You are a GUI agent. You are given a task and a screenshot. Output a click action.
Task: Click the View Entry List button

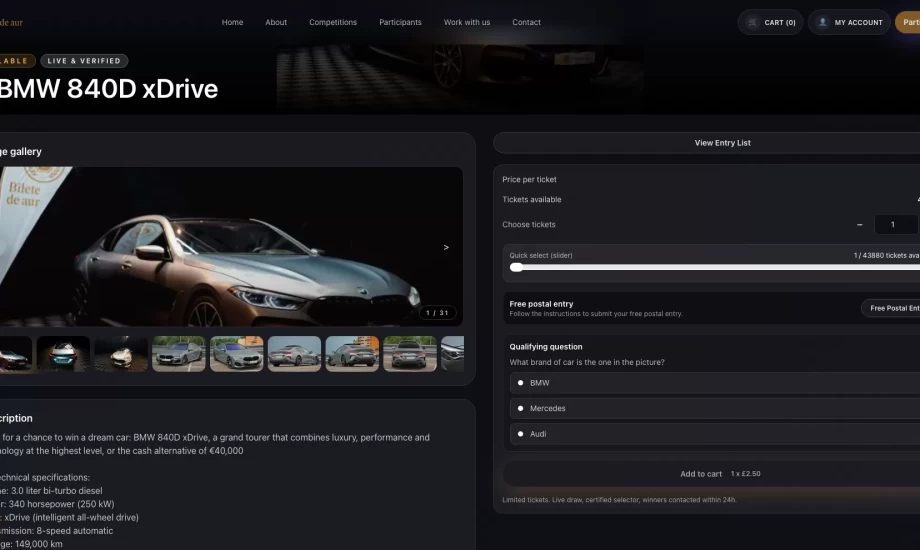pyautogui.click(x=706, y=143)
